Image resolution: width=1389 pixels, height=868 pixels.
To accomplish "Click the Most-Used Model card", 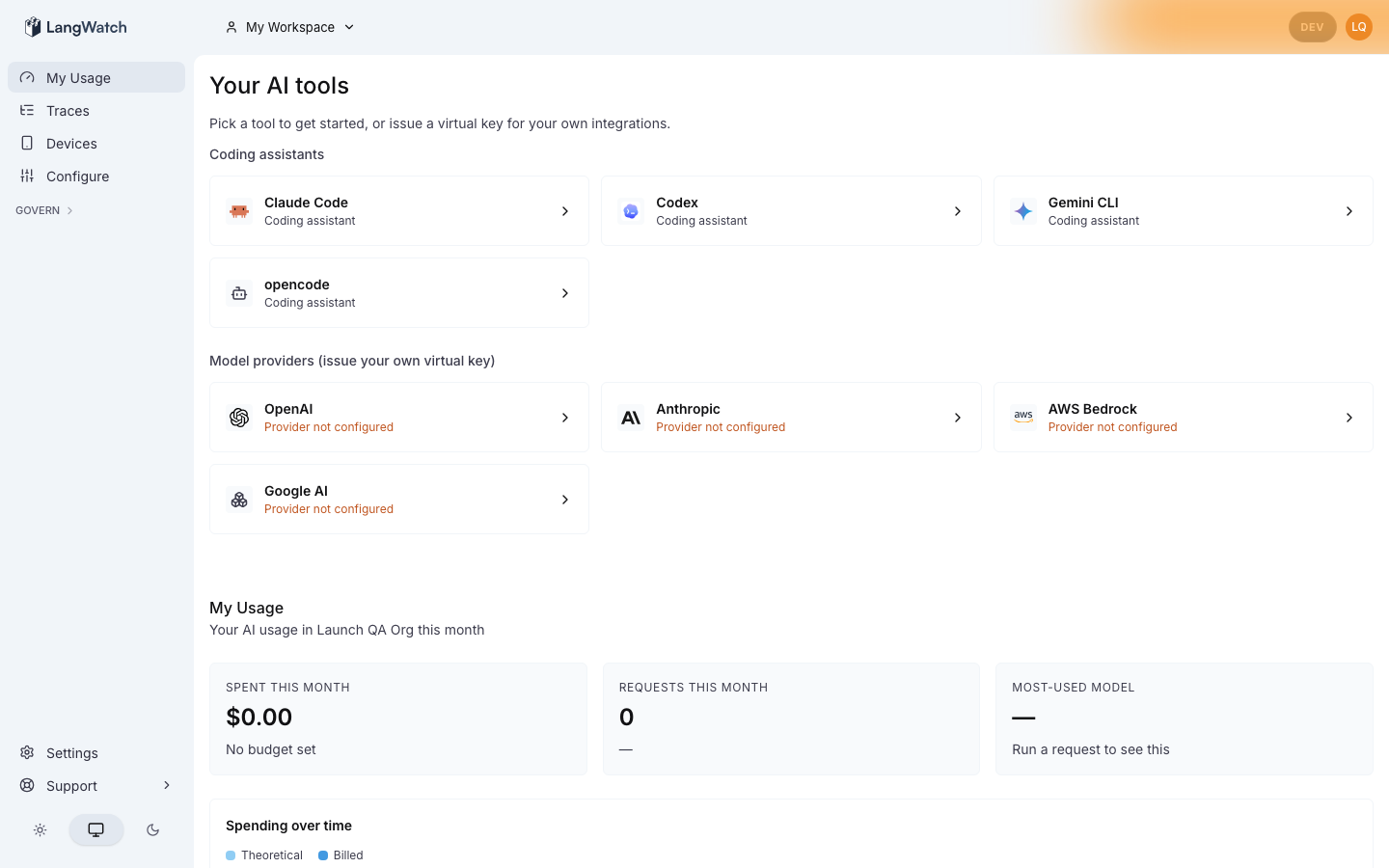I will point(1185,719).
